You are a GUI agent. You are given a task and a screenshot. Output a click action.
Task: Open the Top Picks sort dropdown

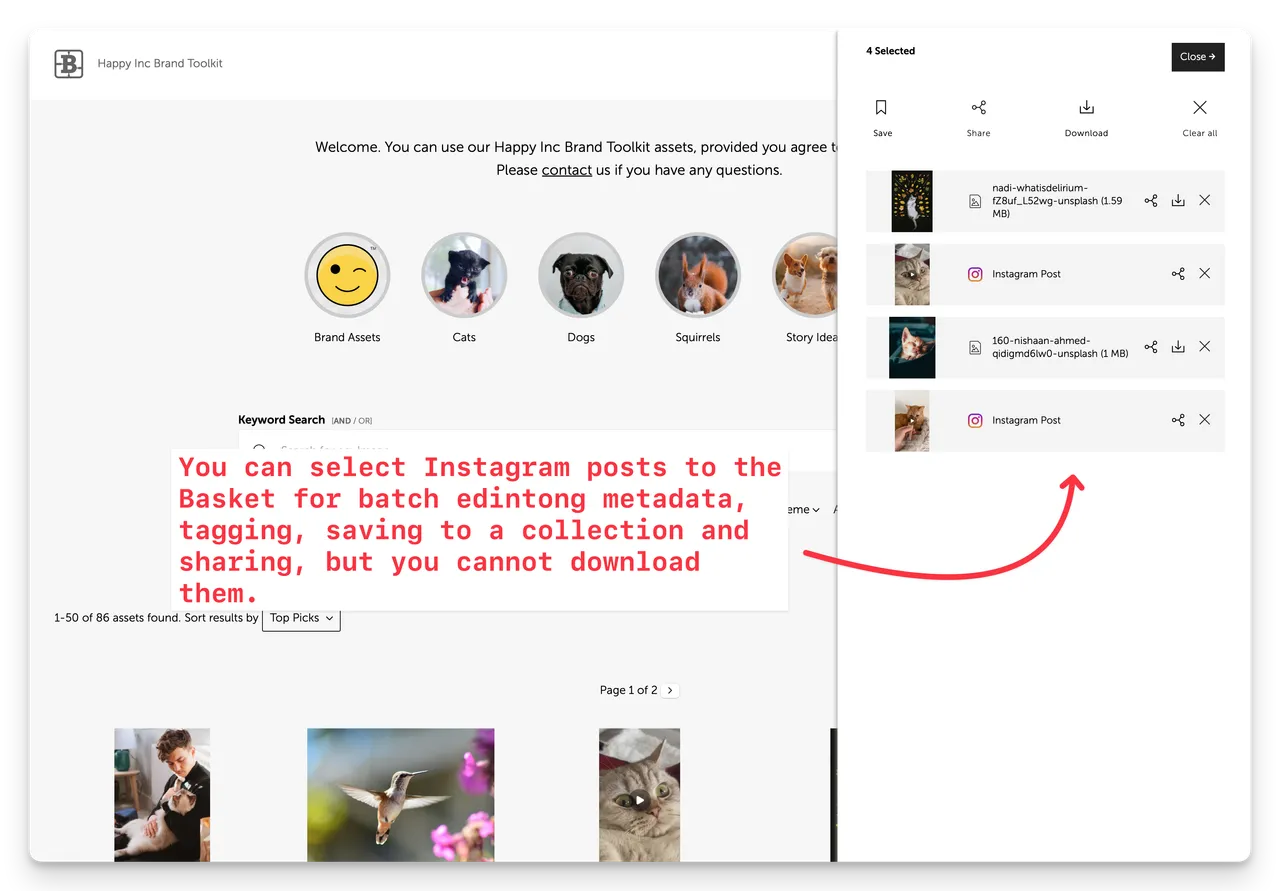click(x=301, y=618)
